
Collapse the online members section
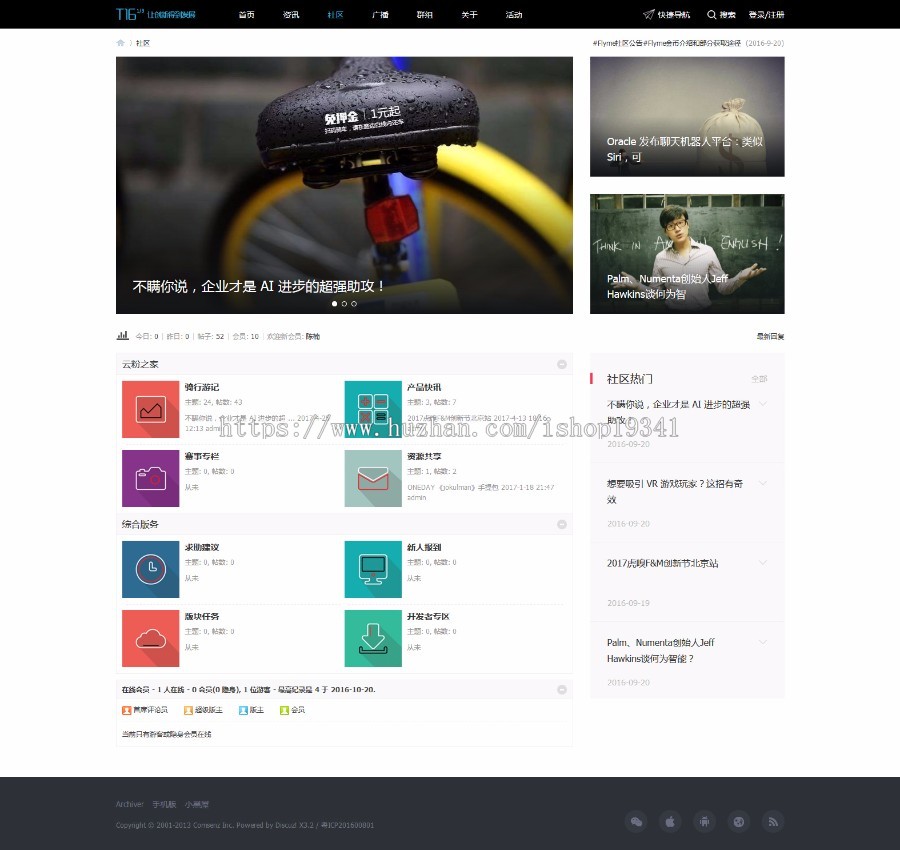tap(562, 689)
